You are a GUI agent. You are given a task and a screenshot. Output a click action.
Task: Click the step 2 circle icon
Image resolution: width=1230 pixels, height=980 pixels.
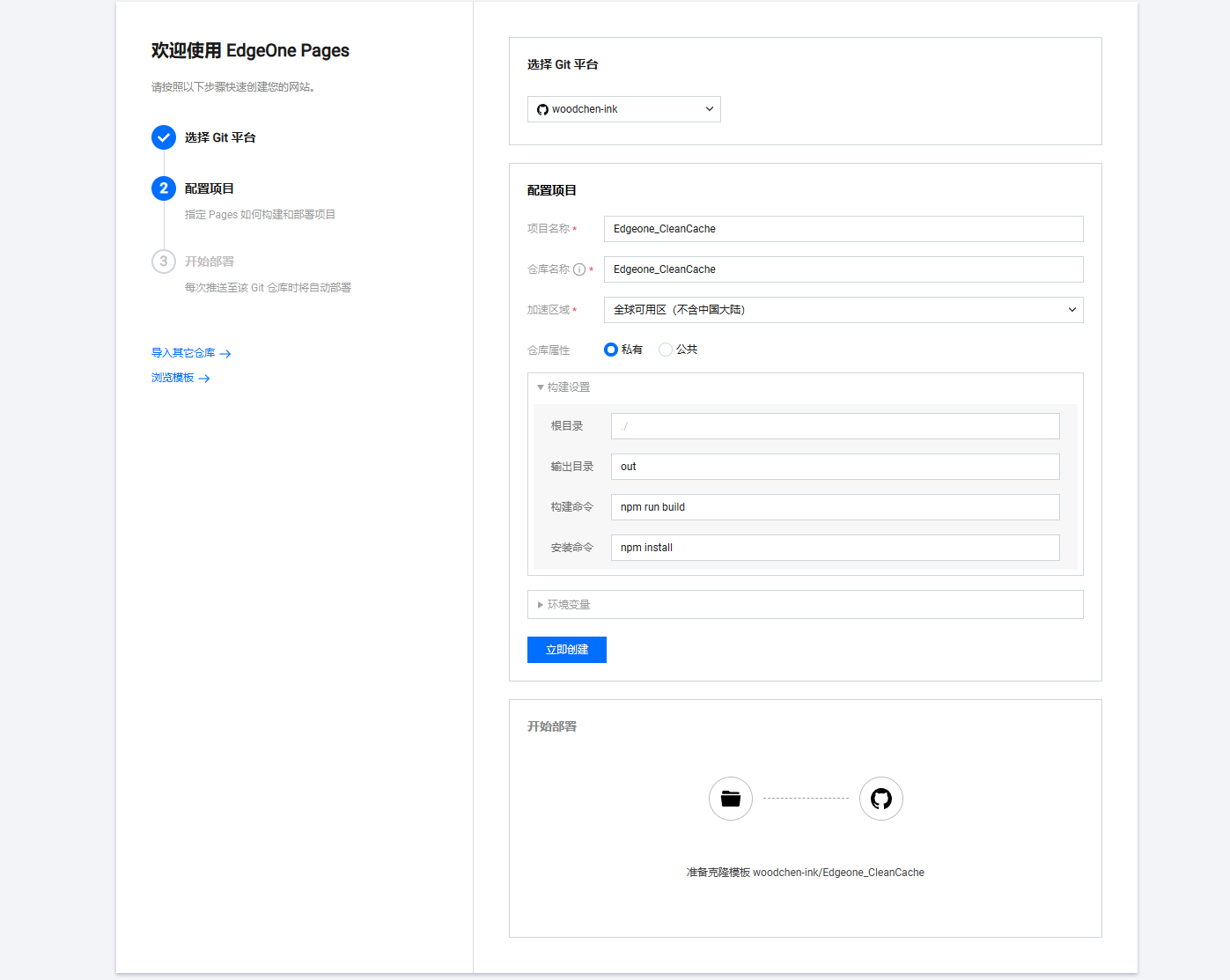[164, 188]
